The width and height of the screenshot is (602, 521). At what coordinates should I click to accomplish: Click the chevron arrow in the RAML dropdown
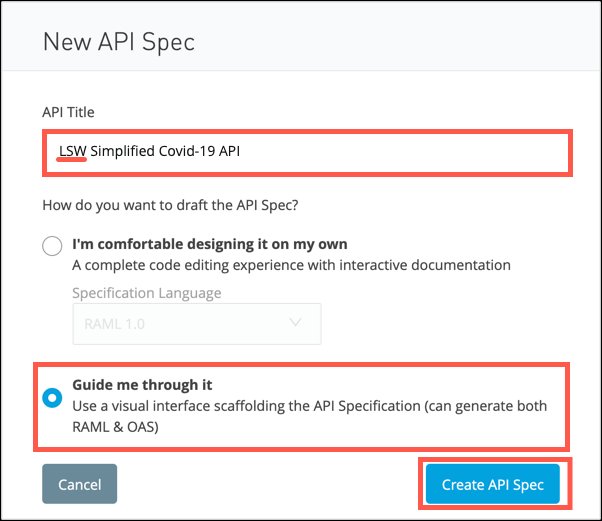tap(295, 323)
